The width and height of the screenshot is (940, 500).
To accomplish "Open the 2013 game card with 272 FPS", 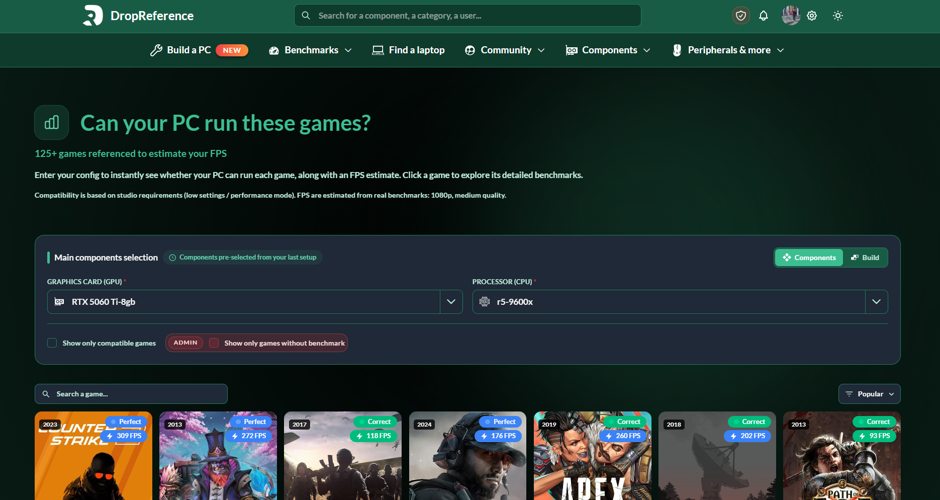I will point(218,456).
